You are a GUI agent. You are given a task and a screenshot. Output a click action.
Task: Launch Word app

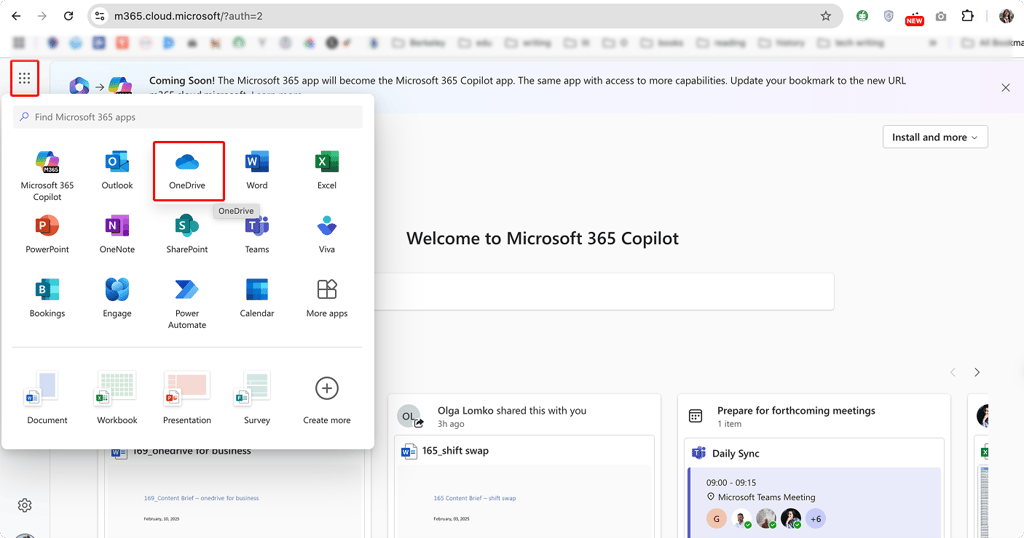click(x=257, y=170)
